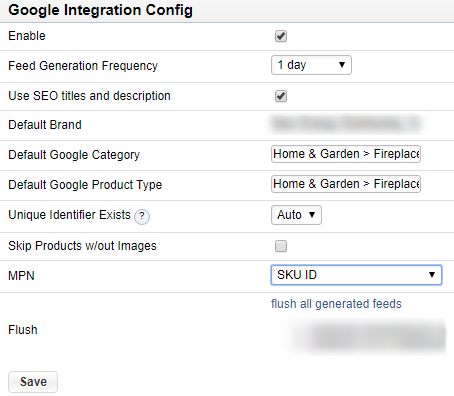Check Skip Products w/out Images checkbox
Image resolution: width=454 pixels, height=396 pixels.
[x=281, y=246]
